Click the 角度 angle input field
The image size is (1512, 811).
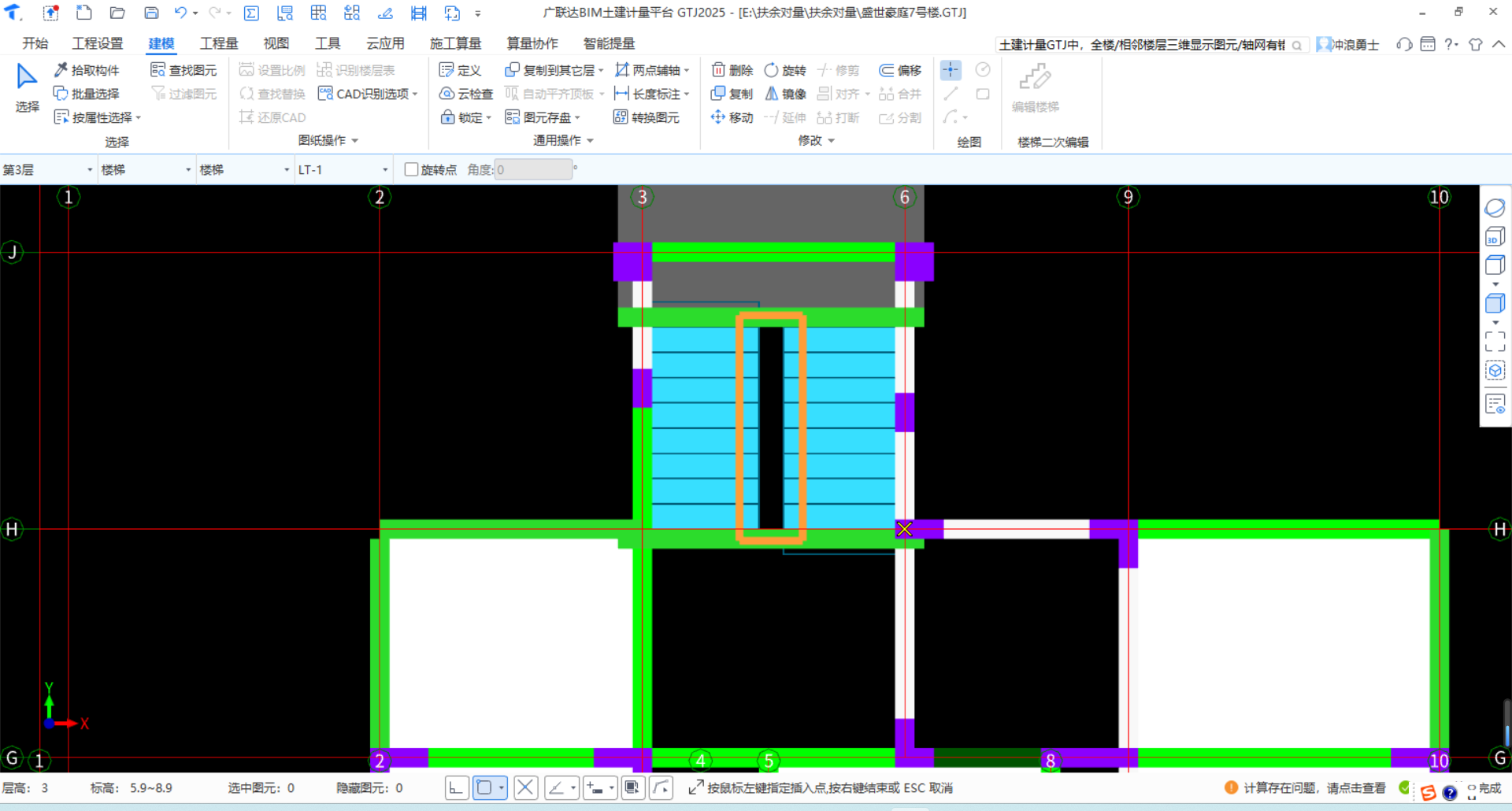click(x=534, y=168)
